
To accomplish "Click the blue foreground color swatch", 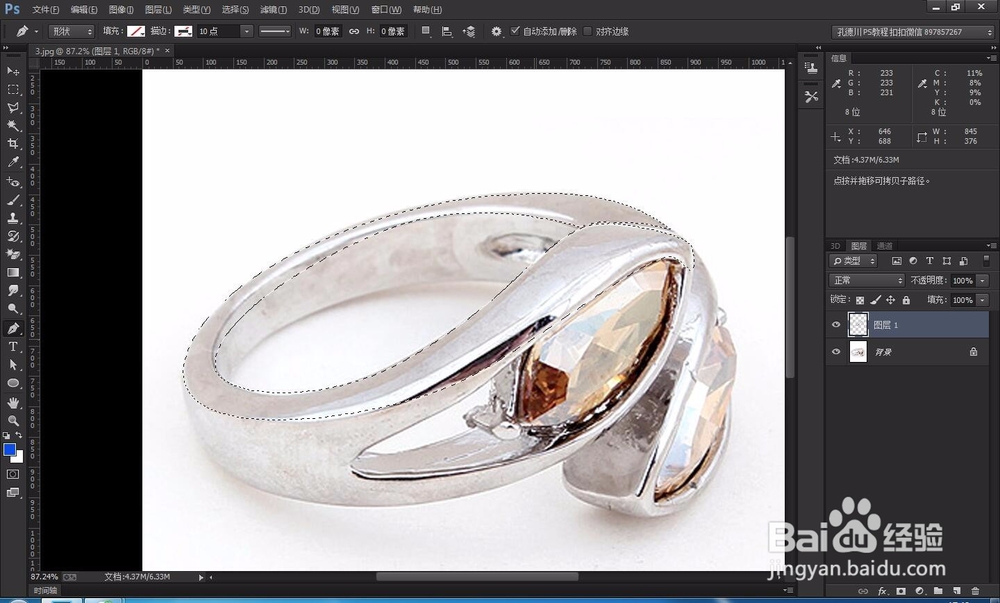I will (12, 451).
